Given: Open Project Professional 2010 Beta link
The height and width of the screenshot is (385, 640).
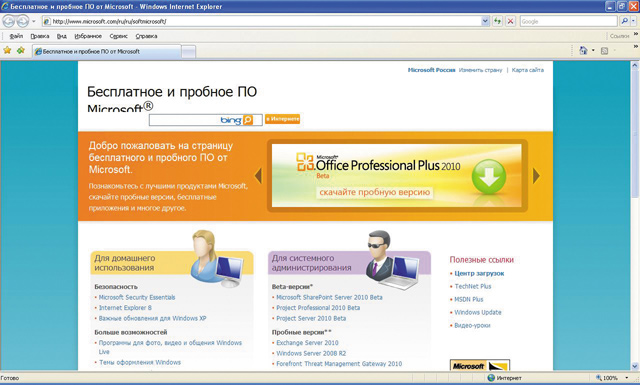Looking at the screenshot, I should (x=318, y=307).
